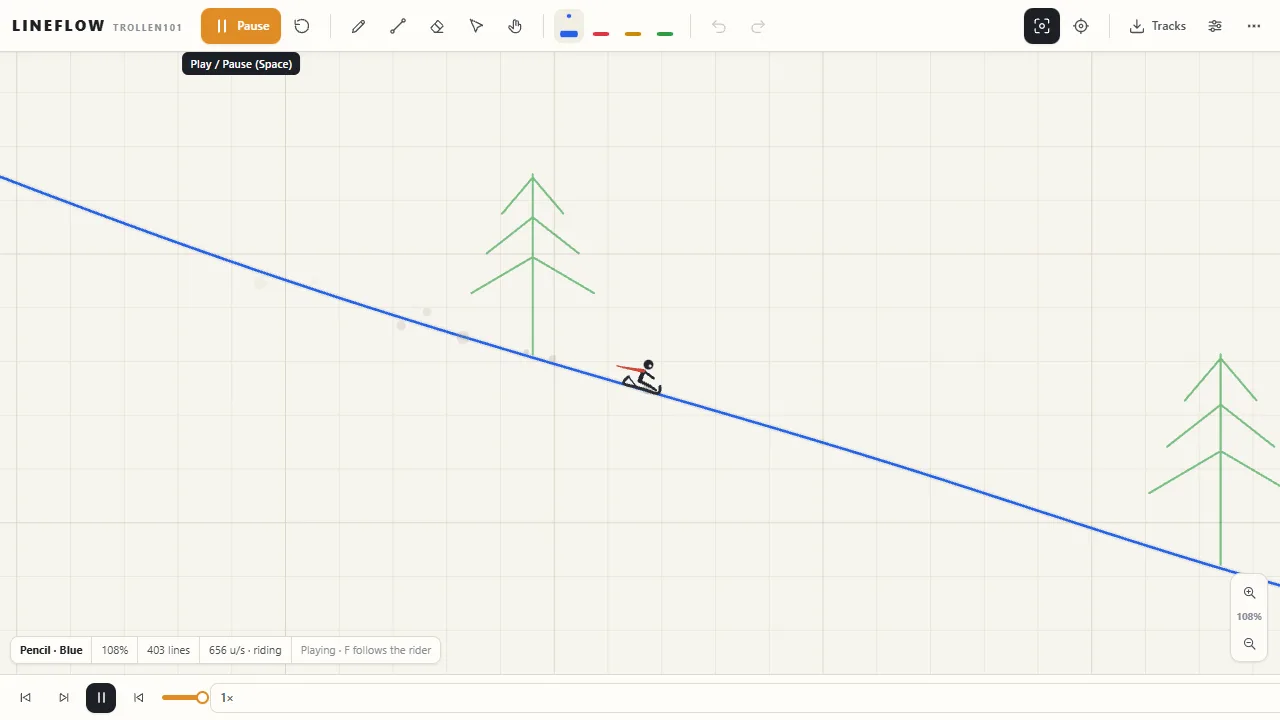Viewport: 1280px width, 720px height.
Task: Click the sled rider on the track
Action: click(641, 377)
